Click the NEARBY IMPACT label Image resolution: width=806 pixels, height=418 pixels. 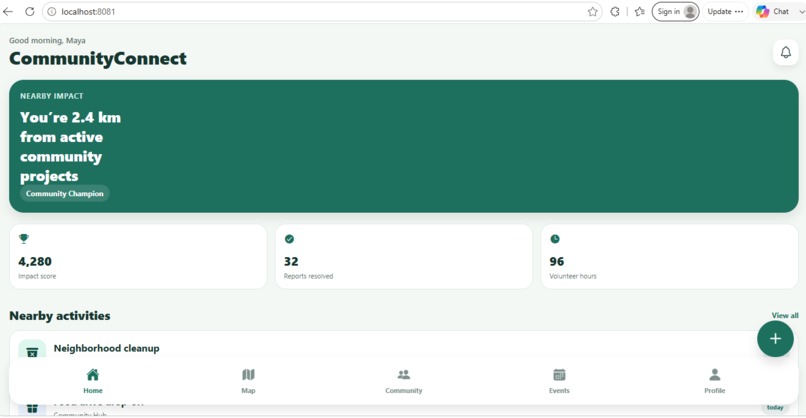[51, 96]
